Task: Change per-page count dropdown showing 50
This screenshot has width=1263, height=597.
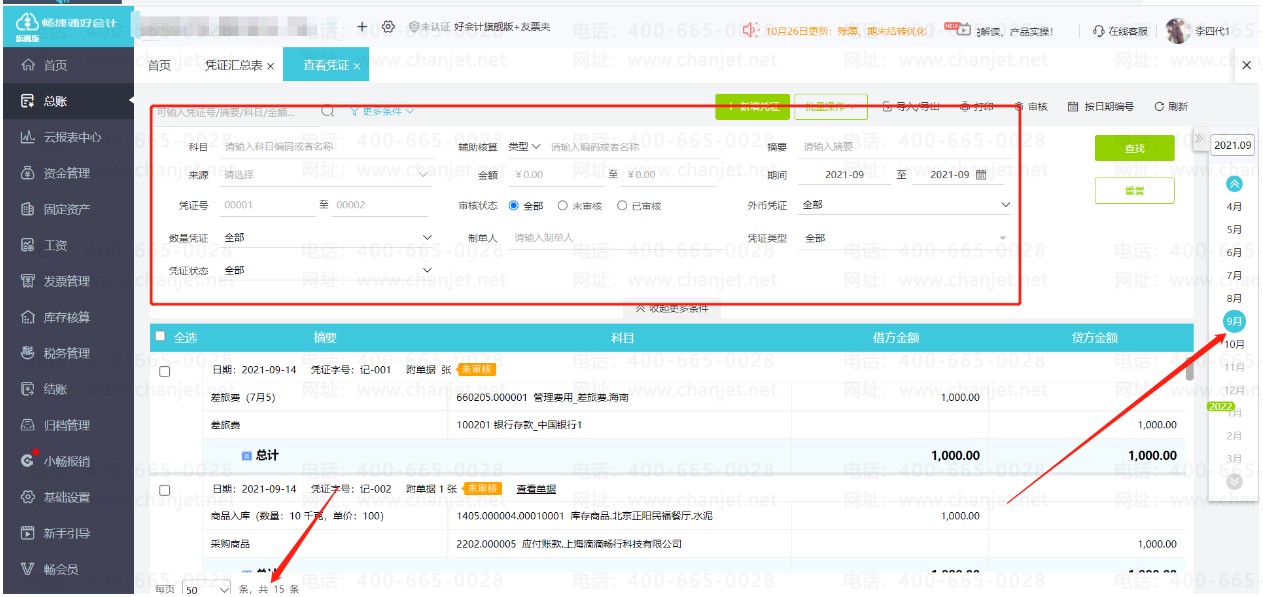Action: pos(208,589)
